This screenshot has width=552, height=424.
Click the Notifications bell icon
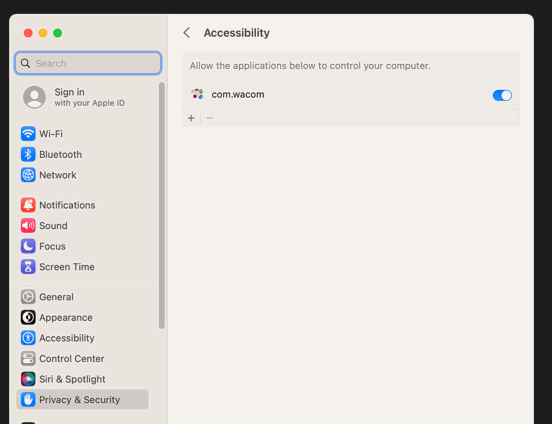click(28, 205)
